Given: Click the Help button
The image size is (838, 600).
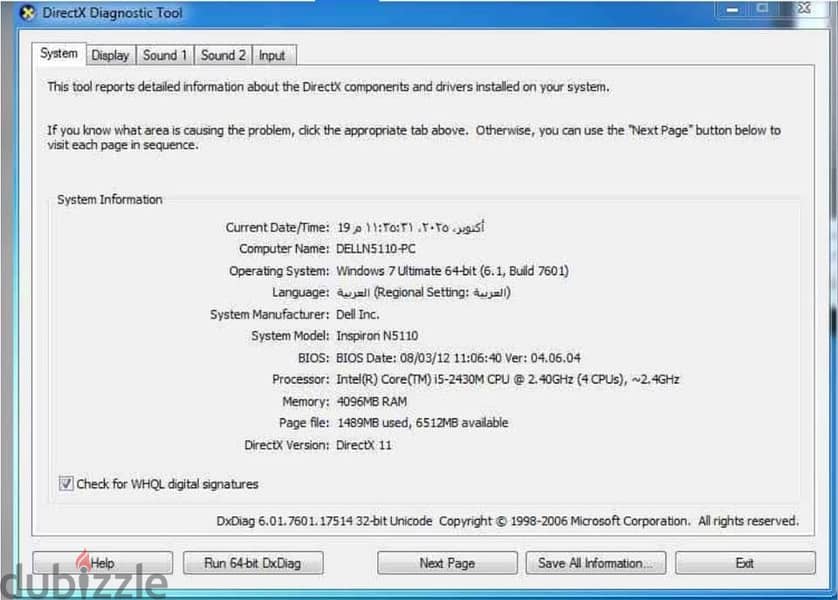Looking at the screenshot, I should click(x=103, y=563).
